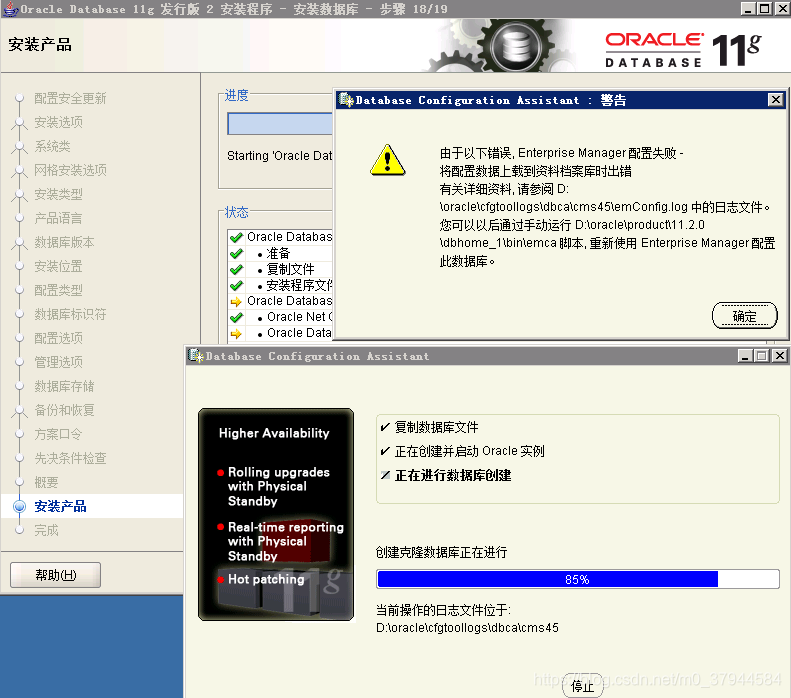Image resolution: width=791 pixels, height=698 pixels.
Task: Click the Starting 'Oracle Dat status text
Action: click(279, 155)
